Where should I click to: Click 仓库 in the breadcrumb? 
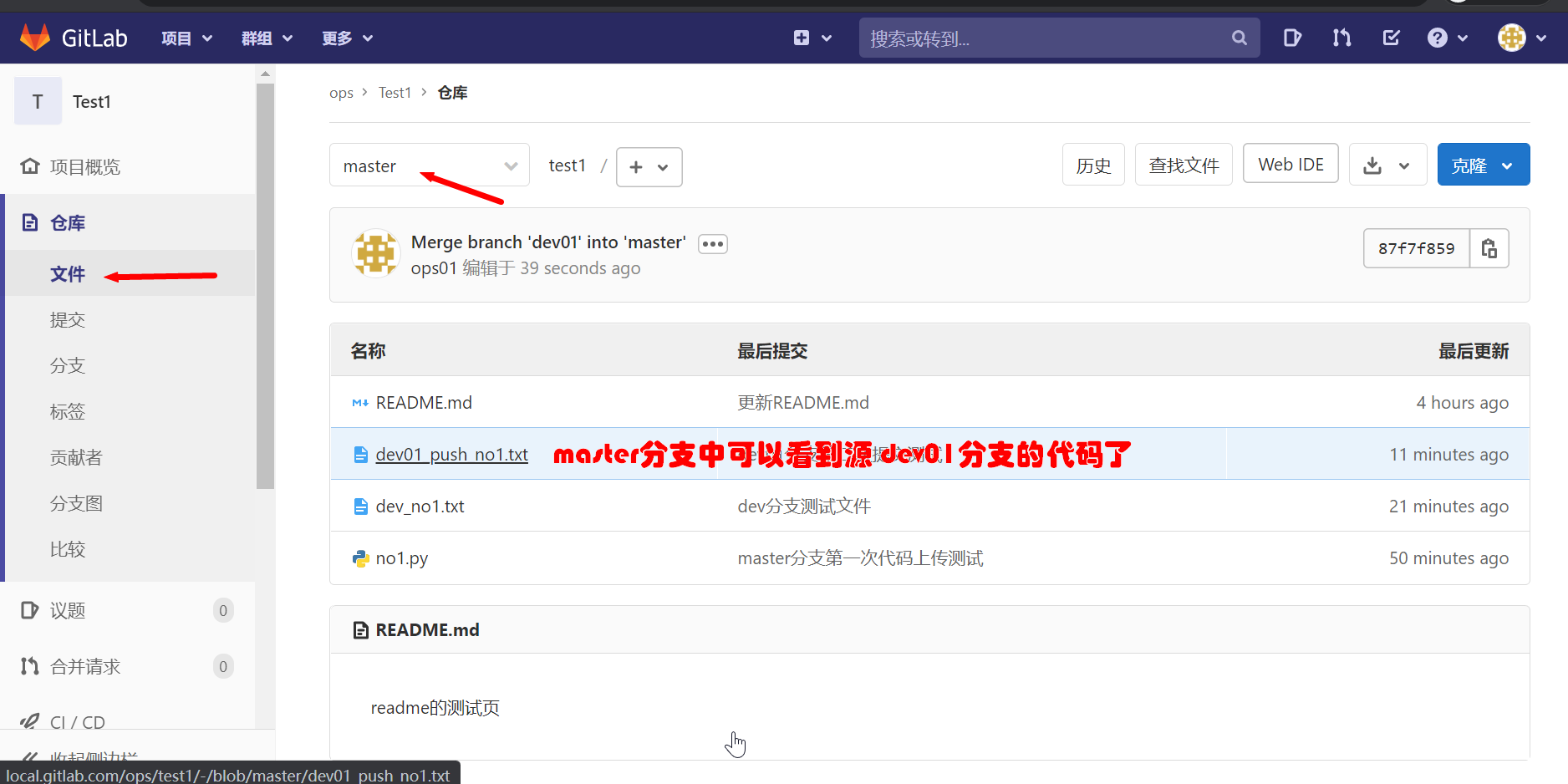point(452,93)
